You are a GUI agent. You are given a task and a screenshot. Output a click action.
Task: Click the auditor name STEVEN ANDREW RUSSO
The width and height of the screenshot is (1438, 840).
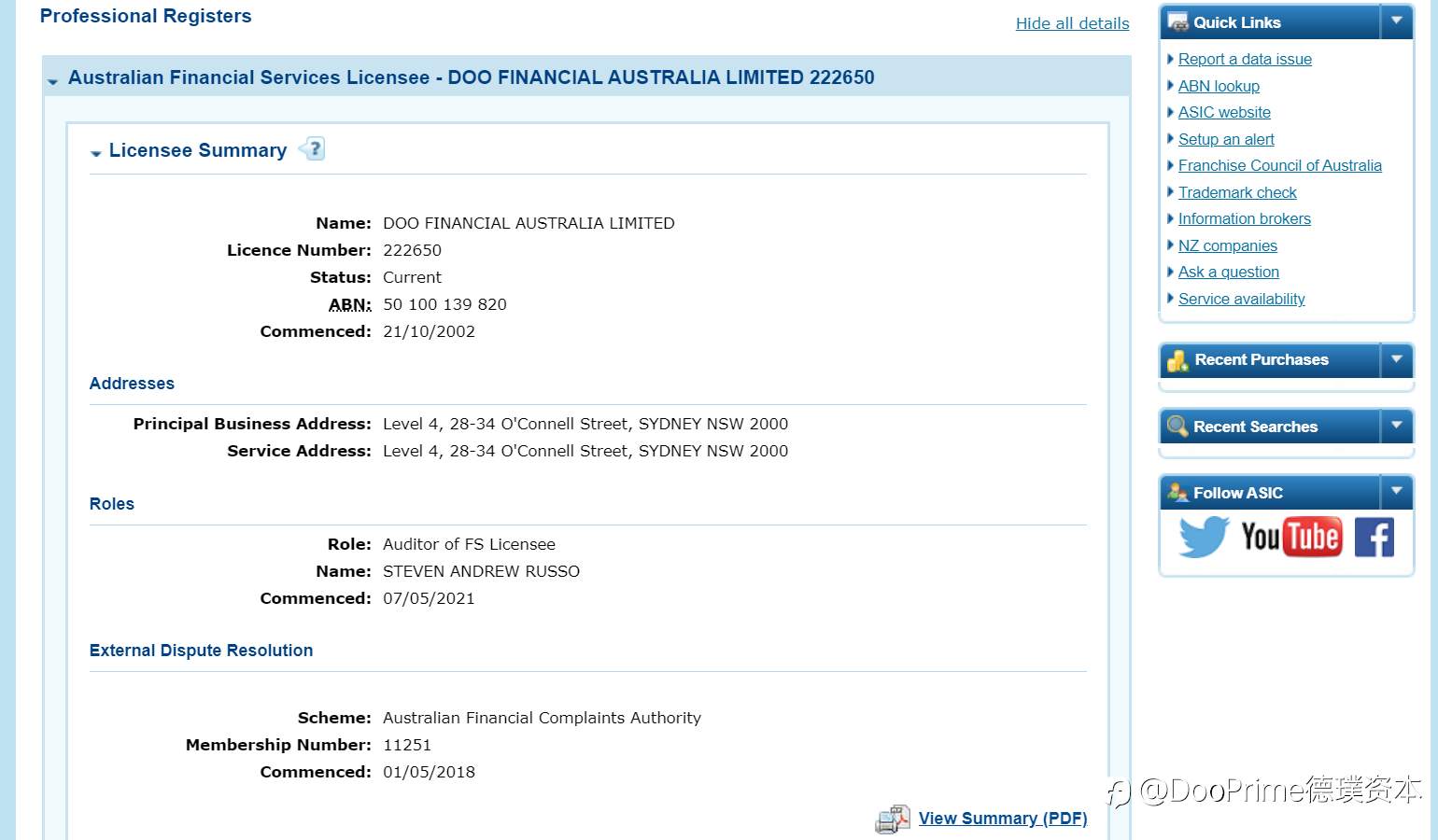[481, 571]
